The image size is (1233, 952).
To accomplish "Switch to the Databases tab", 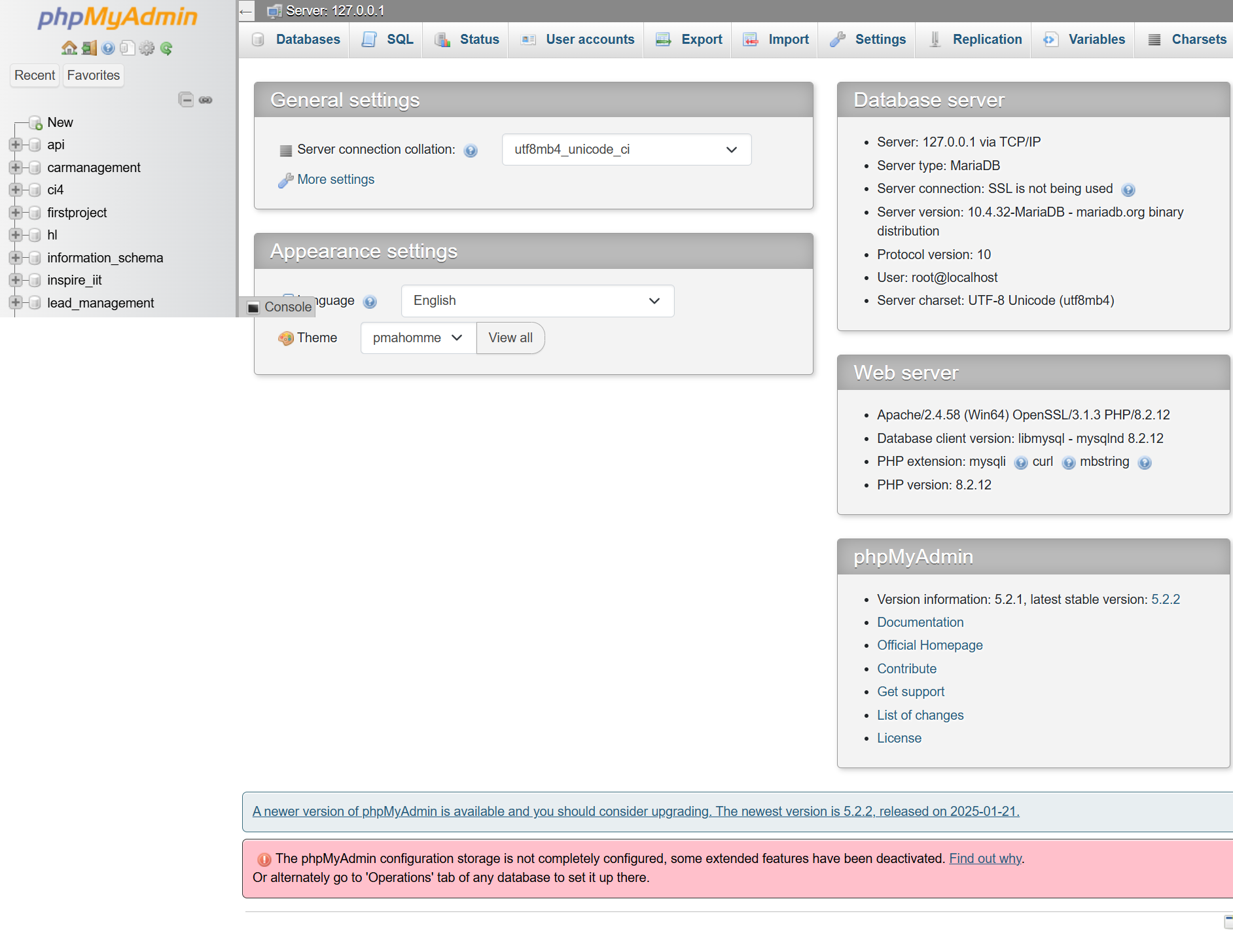I will (x=296, y=39).
